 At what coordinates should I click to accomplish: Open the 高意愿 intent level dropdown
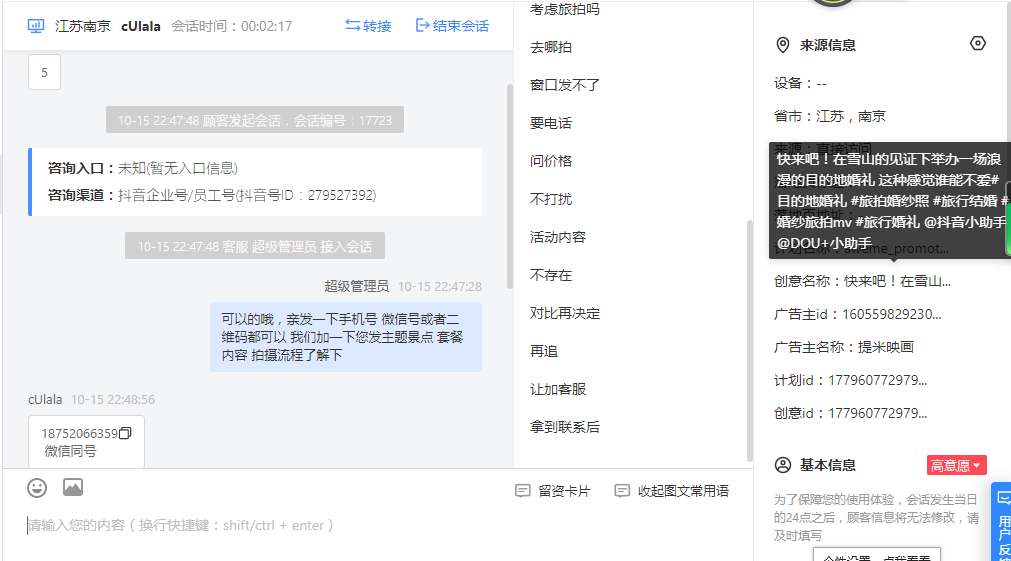(x=957, y=466)
